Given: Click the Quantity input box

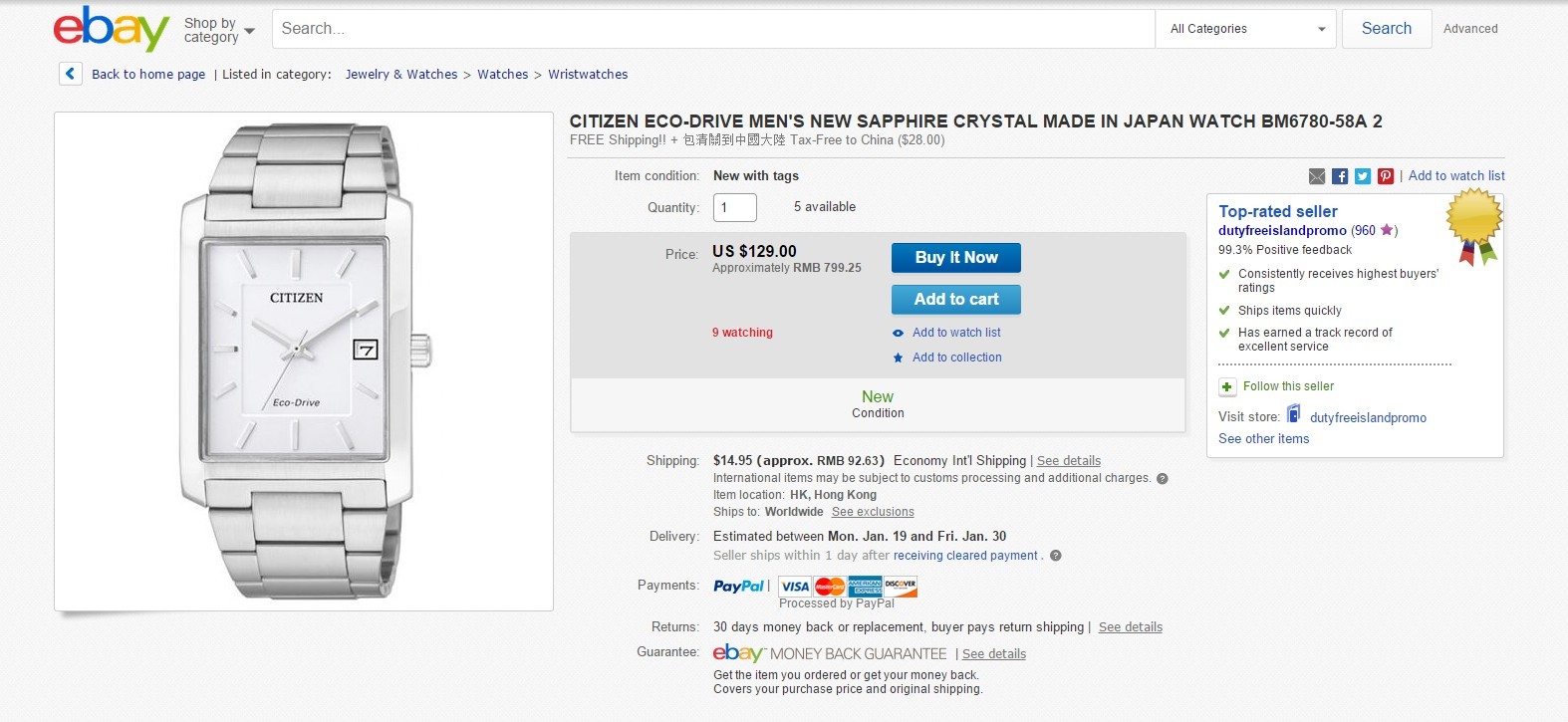Looking at the screenshot, I should tap(735, 207).
